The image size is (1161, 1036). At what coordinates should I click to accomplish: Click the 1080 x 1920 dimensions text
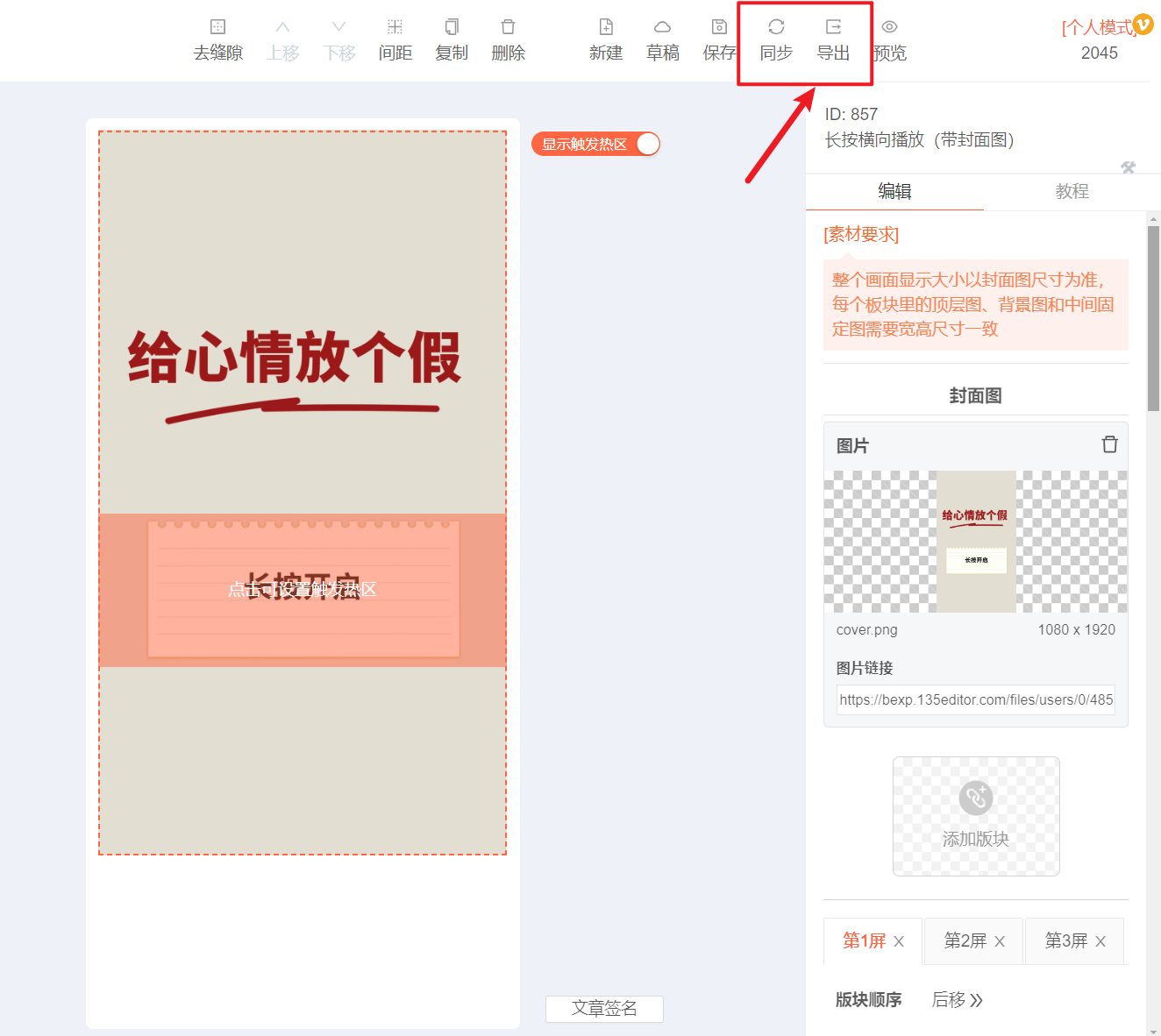(x=1076, y=629)
